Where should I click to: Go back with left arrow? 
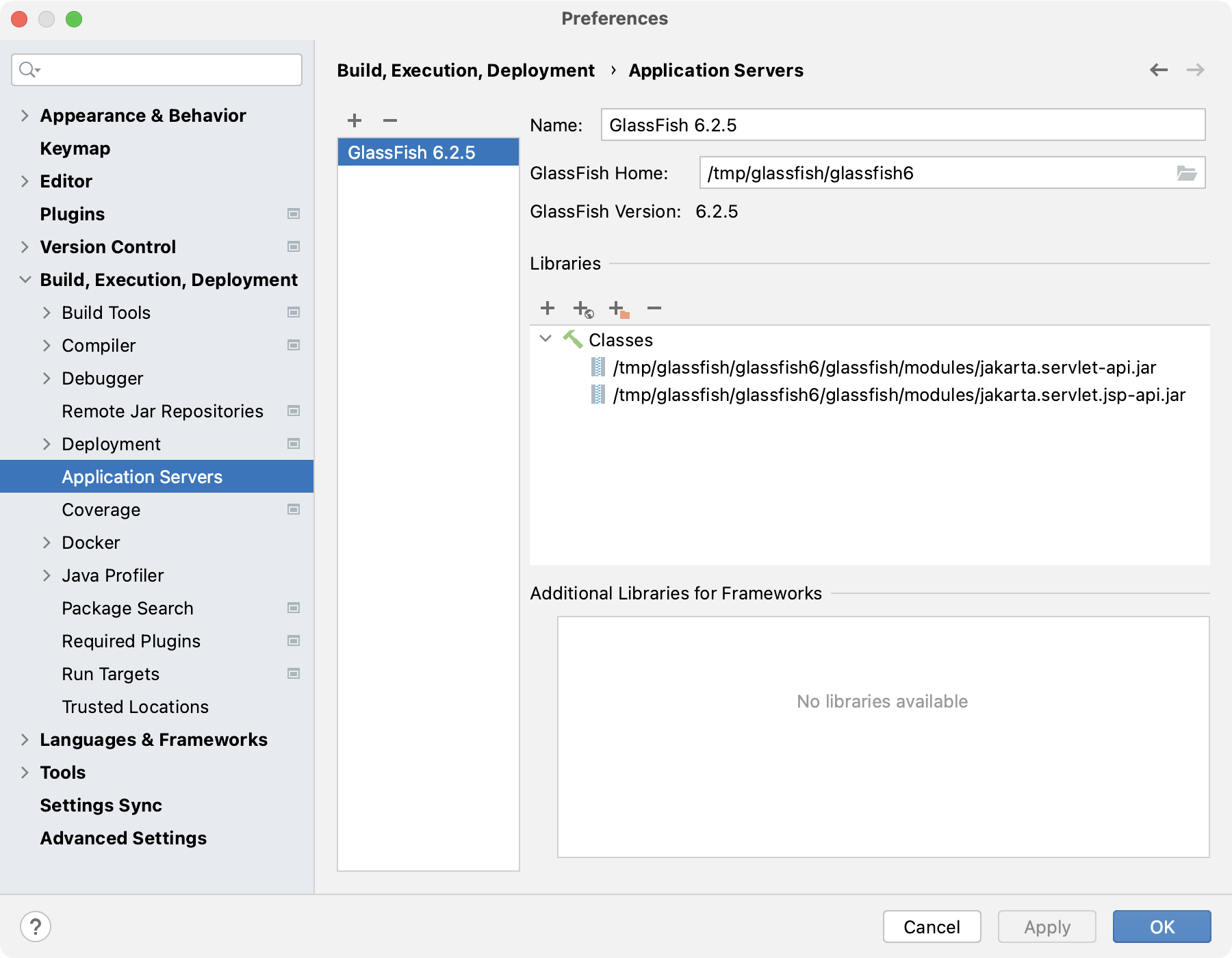[1159, 70]
